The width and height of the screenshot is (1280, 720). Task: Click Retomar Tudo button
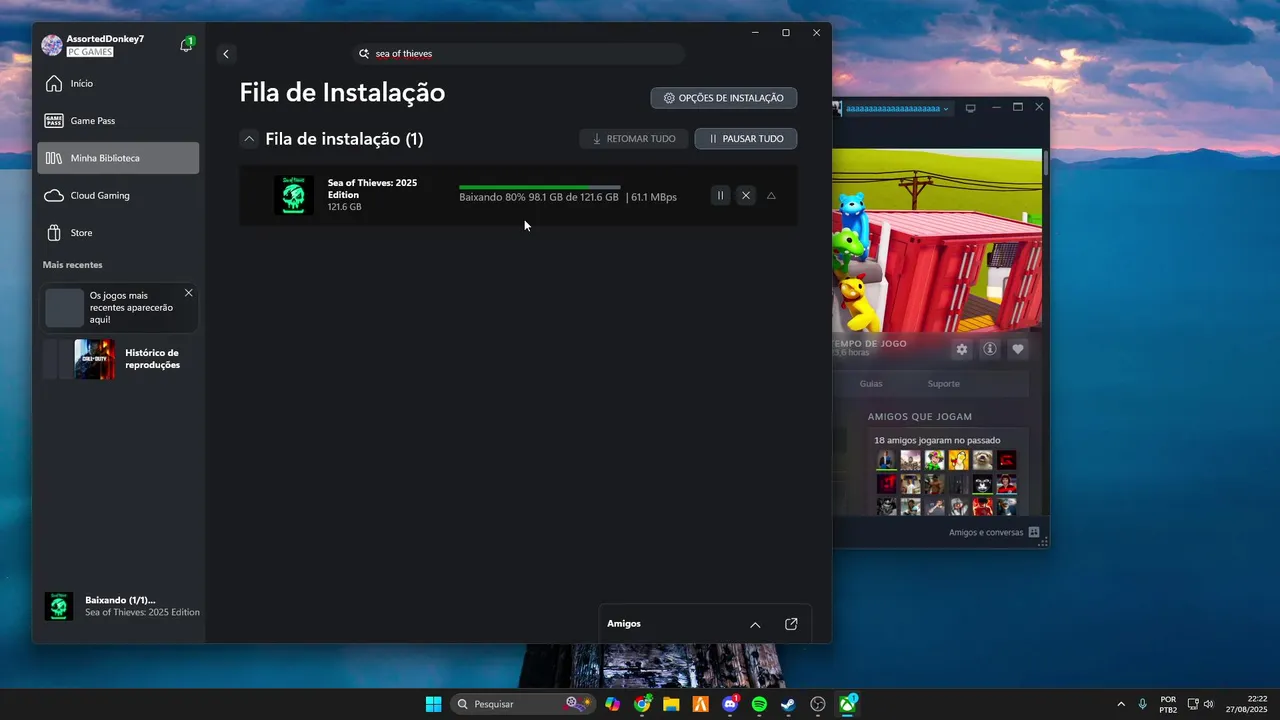[634, 139]
